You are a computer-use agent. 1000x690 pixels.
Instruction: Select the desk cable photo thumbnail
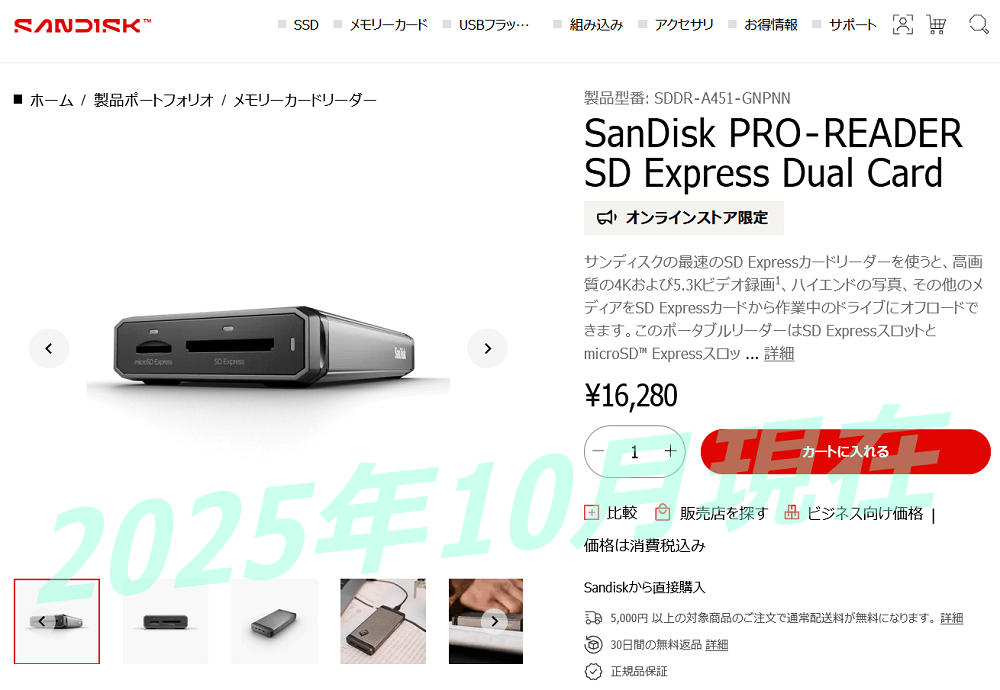point(383,621)
